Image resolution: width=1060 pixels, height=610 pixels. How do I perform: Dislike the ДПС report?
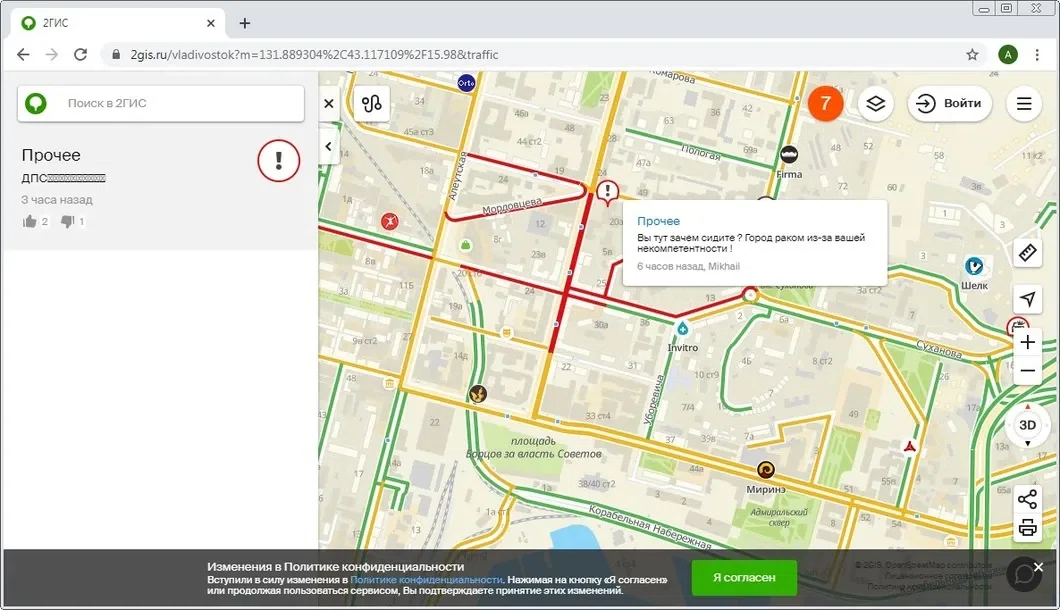click(x=68, y=222)
